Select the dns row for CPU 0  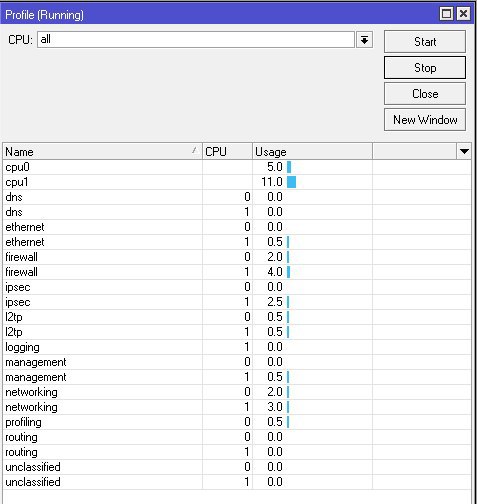point(237,197)
